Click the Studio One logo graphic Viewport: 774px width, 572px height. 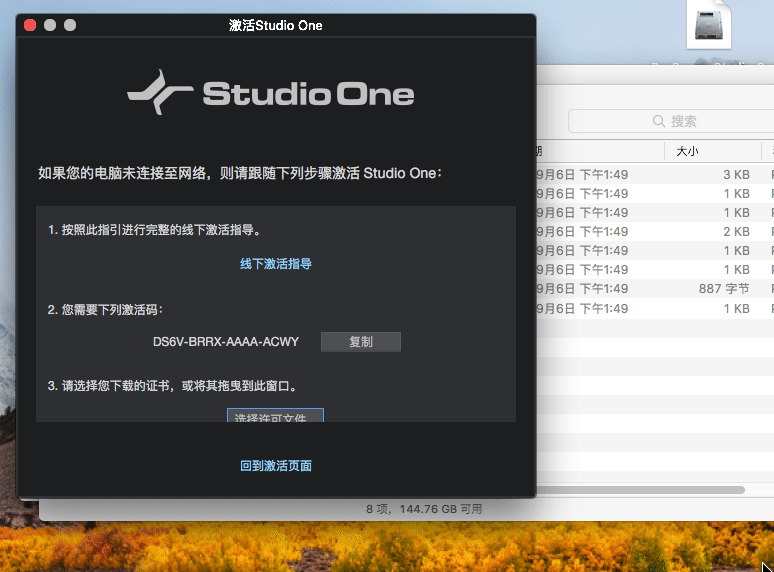coord(271,92)
